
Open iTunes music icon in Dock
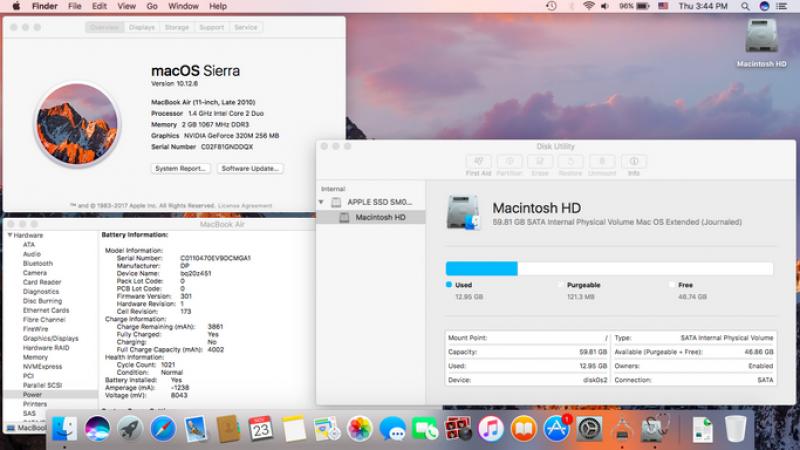point(491,429)
